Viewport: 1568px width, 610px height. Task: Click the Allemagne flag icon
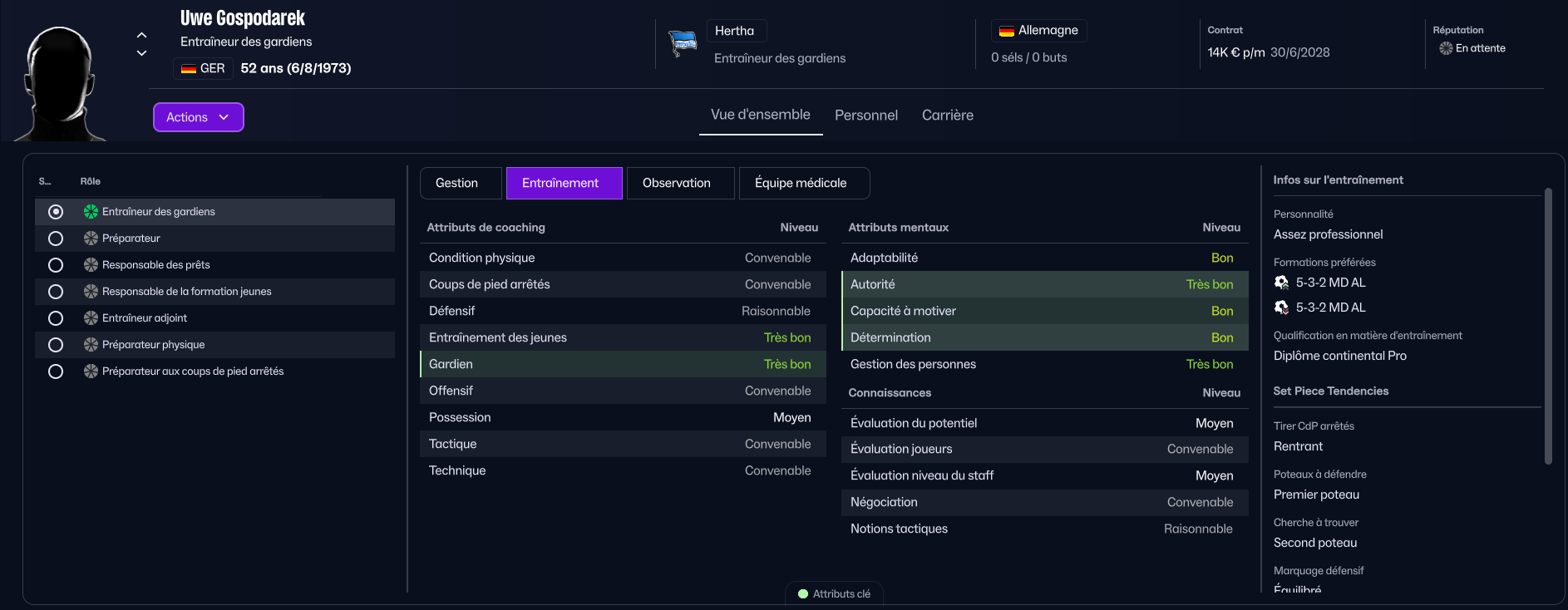click(x=1006, y=31)
